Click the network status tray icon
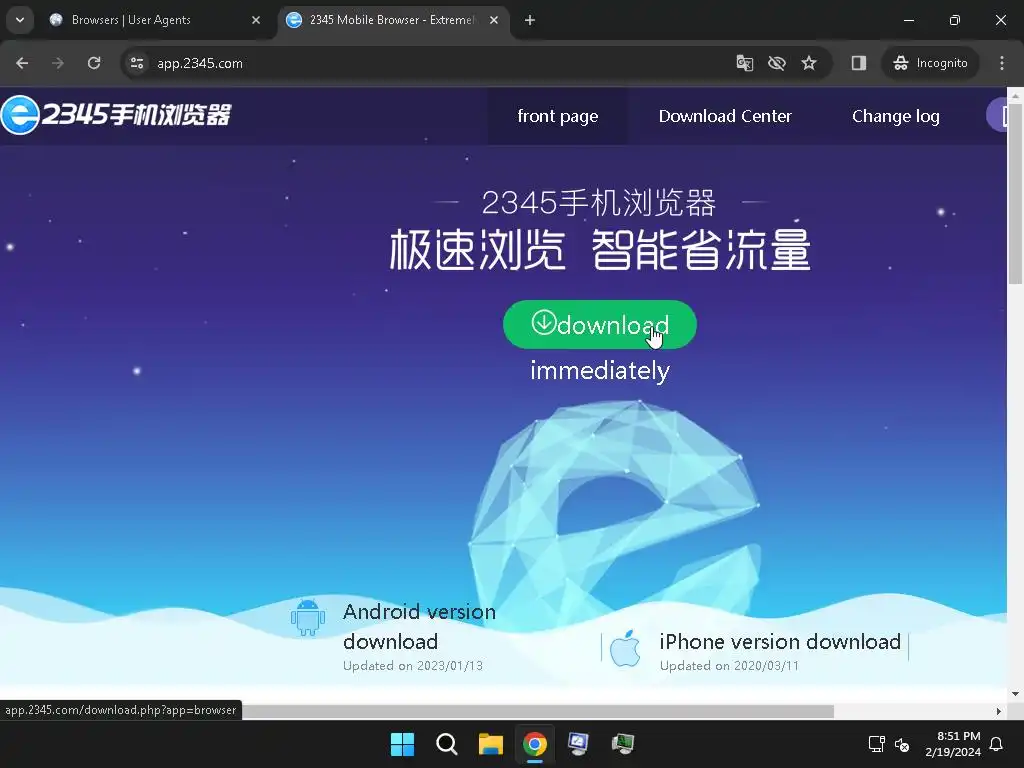 tap(876, 744)
